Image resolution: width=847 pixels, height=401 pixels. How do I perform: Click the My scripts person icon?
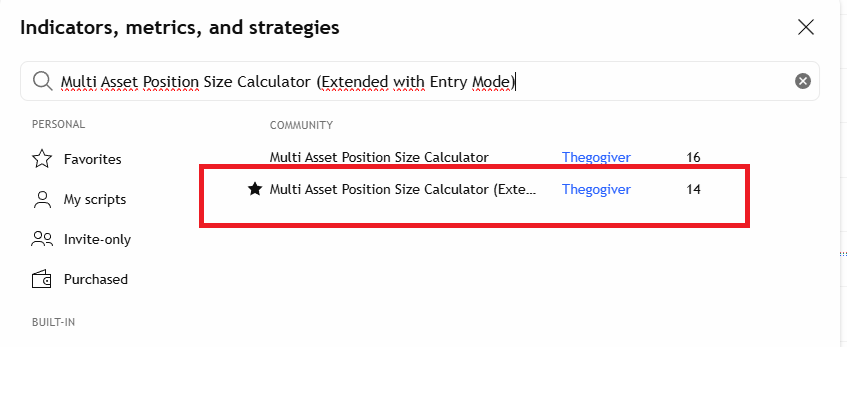(x=42, y=199)
